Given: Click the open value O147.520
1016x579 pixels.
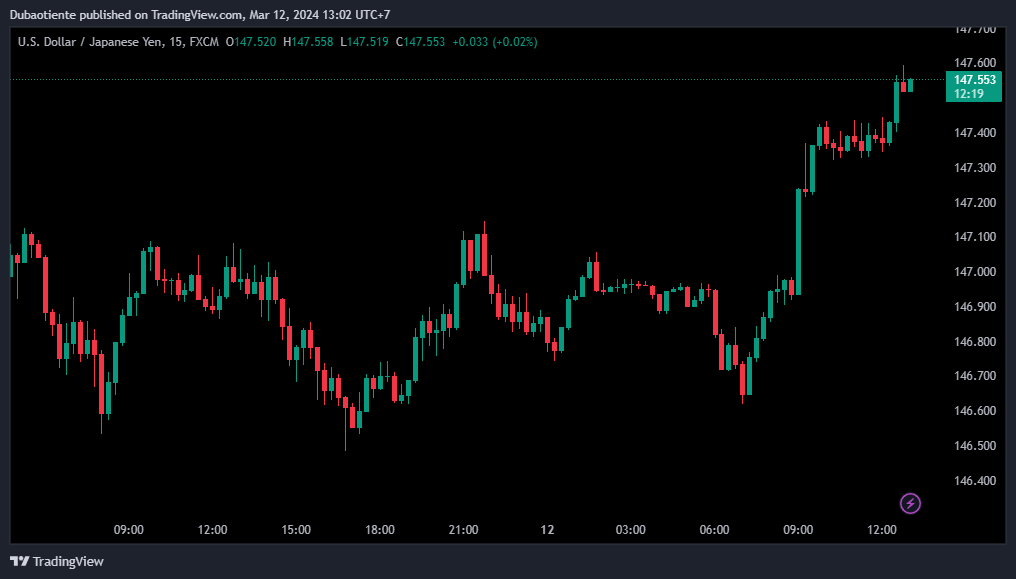Looking at the screenshot, I should coord(251,42).
